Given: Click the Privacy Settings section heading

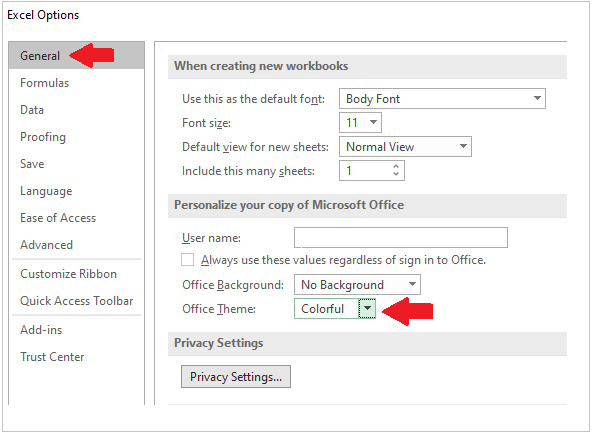Looking at the screenshot, I should pos(219,343).
